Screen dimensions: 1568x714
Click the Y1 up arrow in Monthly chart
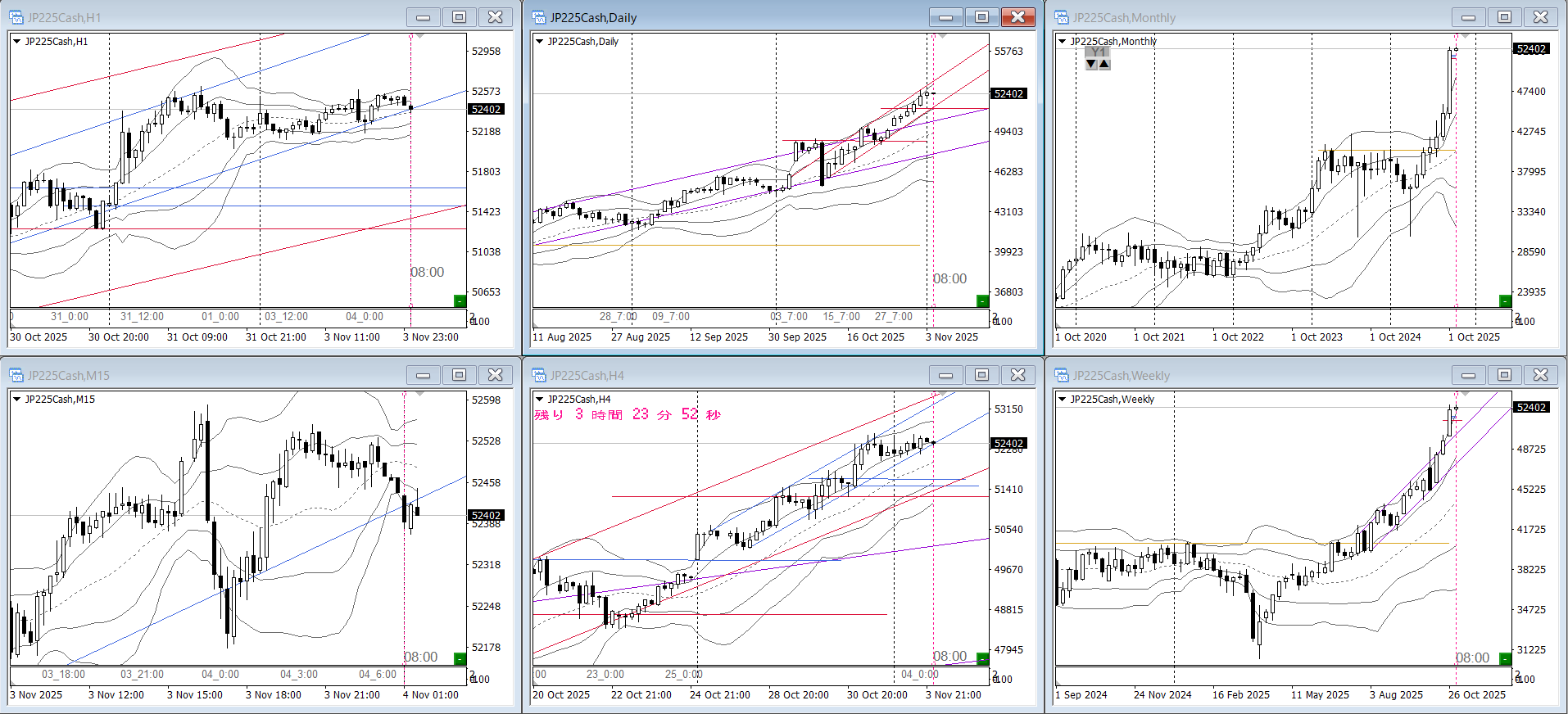(x=1104, y=64)
